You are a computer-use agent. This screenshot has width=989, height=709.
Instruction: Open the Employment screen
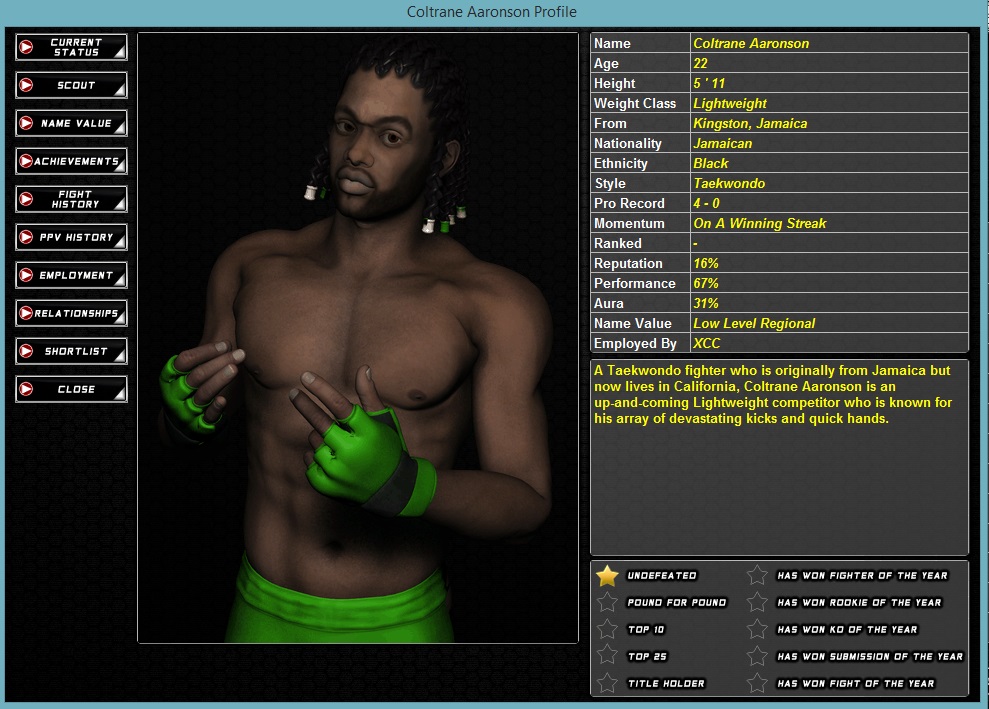71,275
